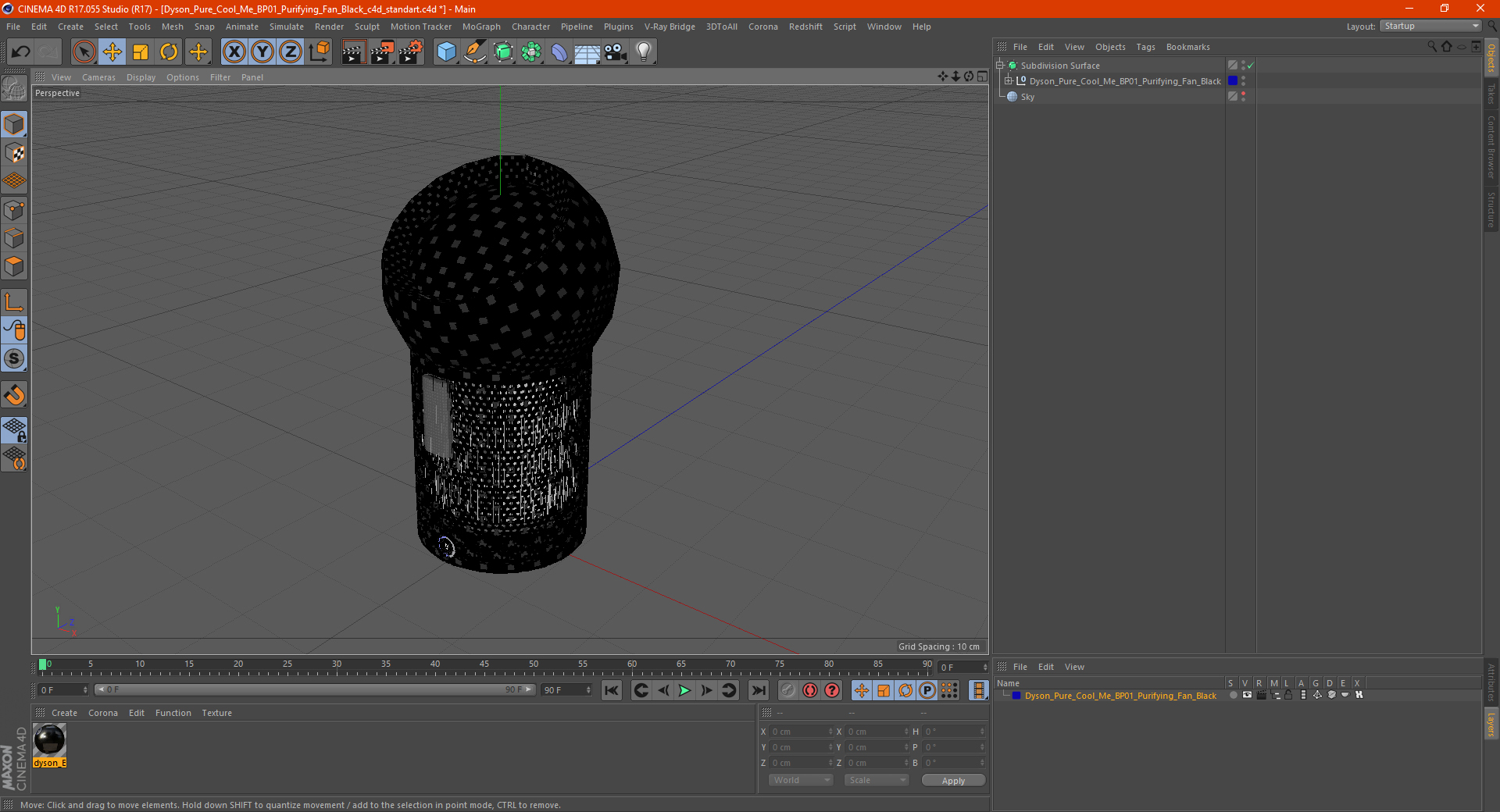Toggle the layer's View visibility icon

[1247, 695]
